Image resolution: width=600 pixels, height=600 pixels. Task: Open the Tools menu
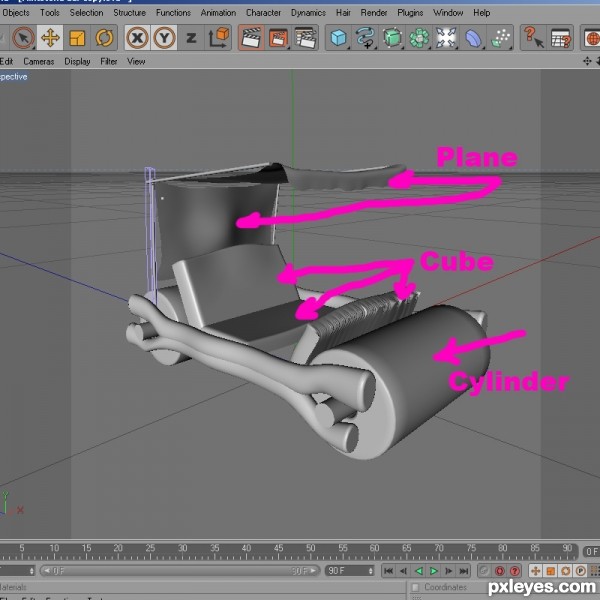point(50,13)
